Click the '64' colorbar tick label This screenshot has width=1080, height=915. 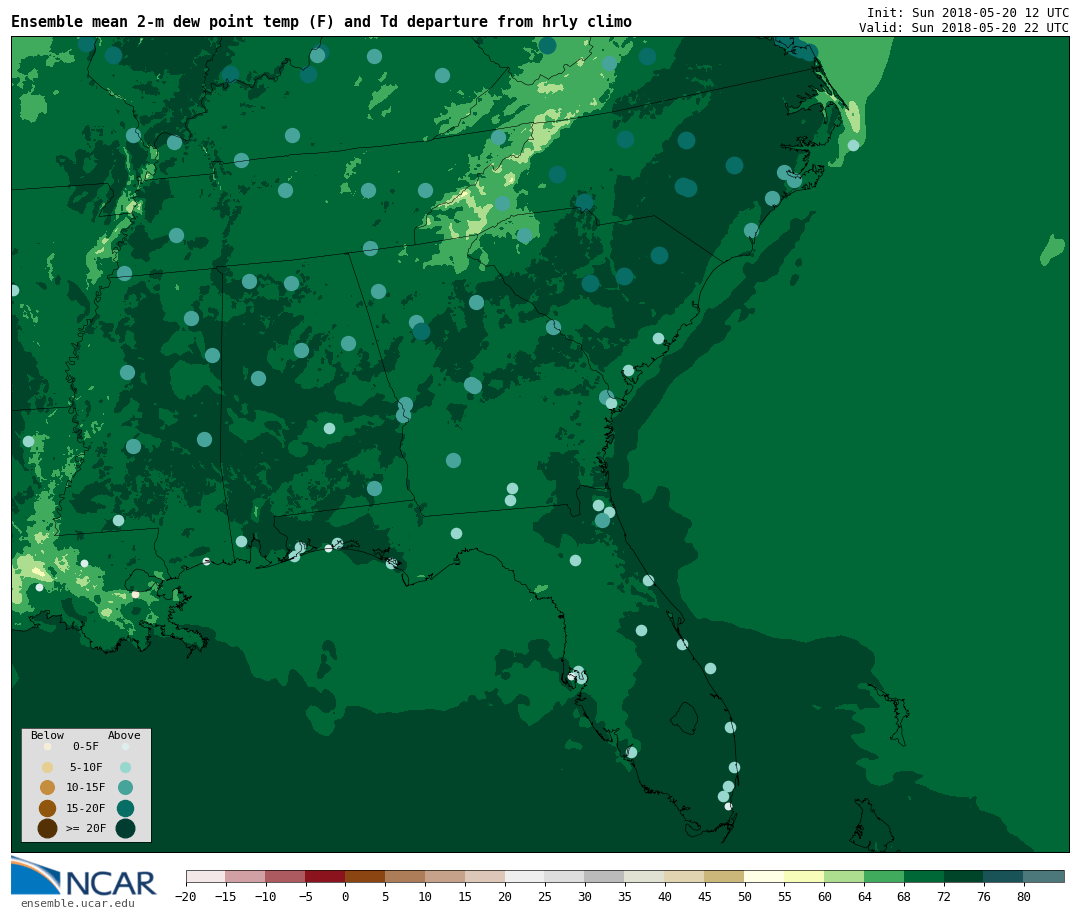[864, 896]
